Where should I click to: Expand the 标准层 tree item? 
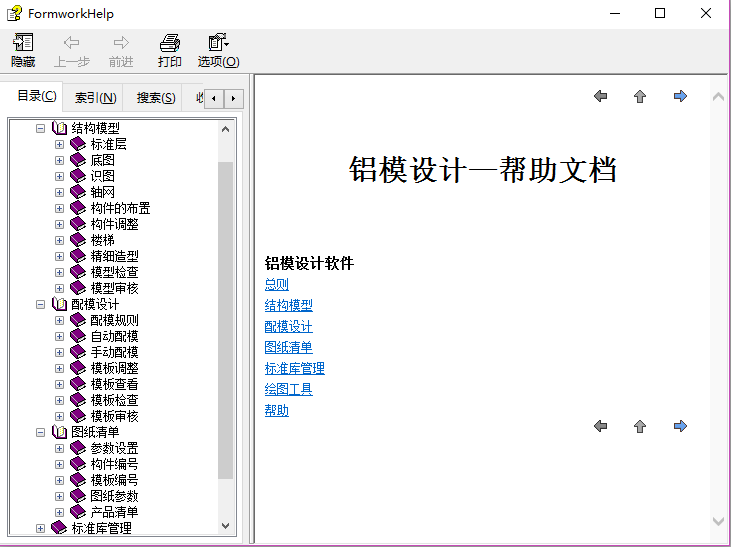click(x=59, y=144)
